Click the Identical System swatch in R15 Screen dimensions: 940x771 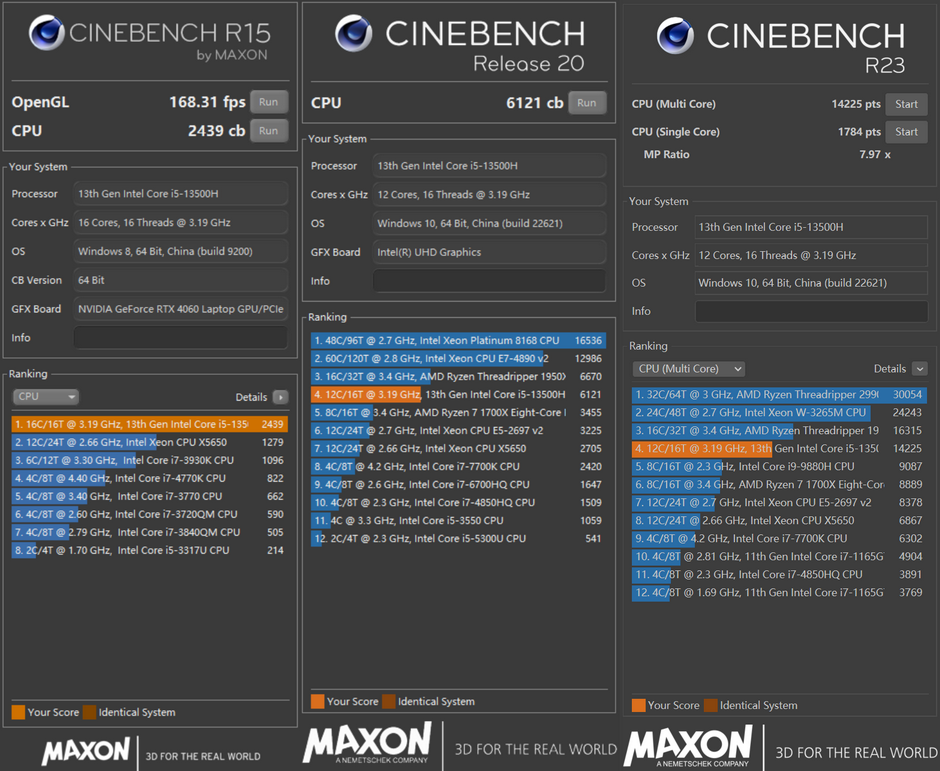click(89, 712)
